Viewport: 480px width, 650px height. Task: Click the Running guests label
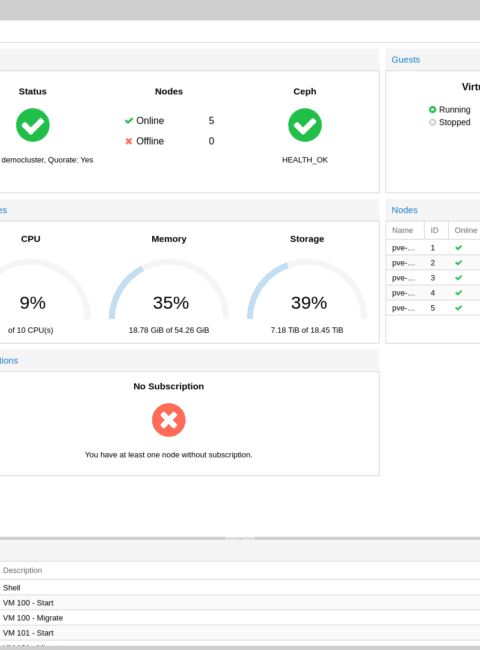pyautogui.click(x=455, y=109)
